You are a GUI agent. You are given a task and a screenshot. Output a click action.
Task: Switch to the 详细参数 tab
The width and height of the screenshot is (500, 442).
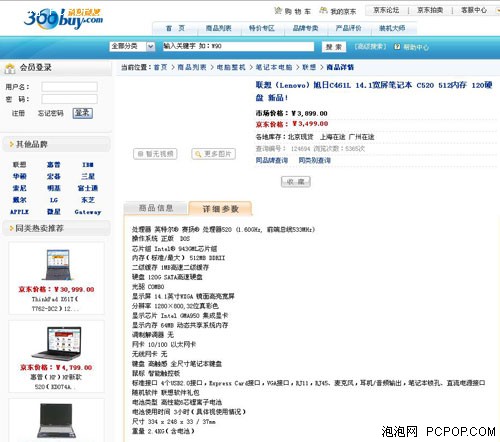pyautogui.click(x=220, y=209)
